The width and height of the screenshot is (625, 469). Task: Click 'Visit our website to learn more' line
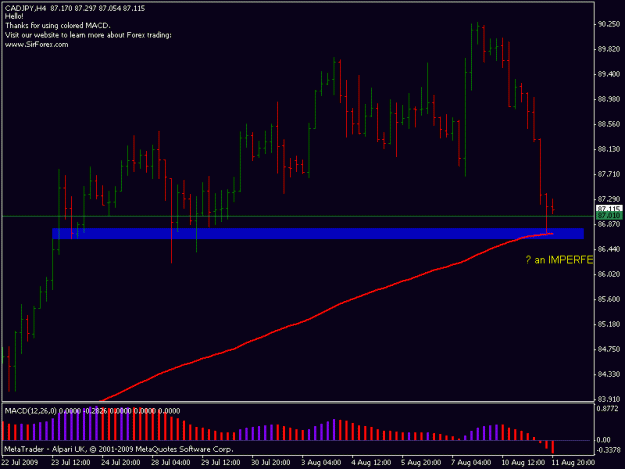[x=88, y=35]
